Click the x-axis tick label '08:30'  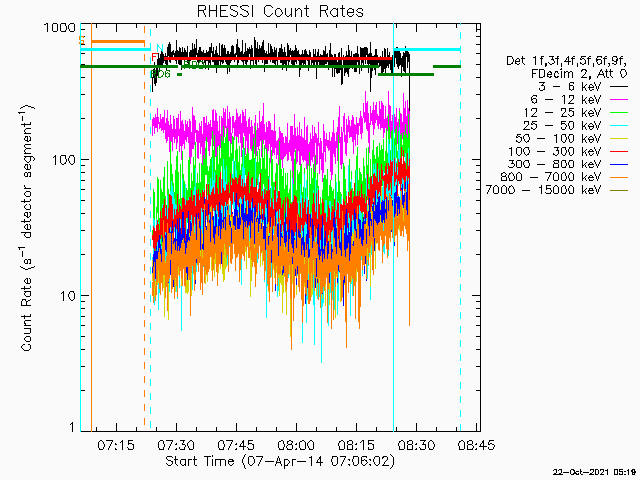[416, 445]
